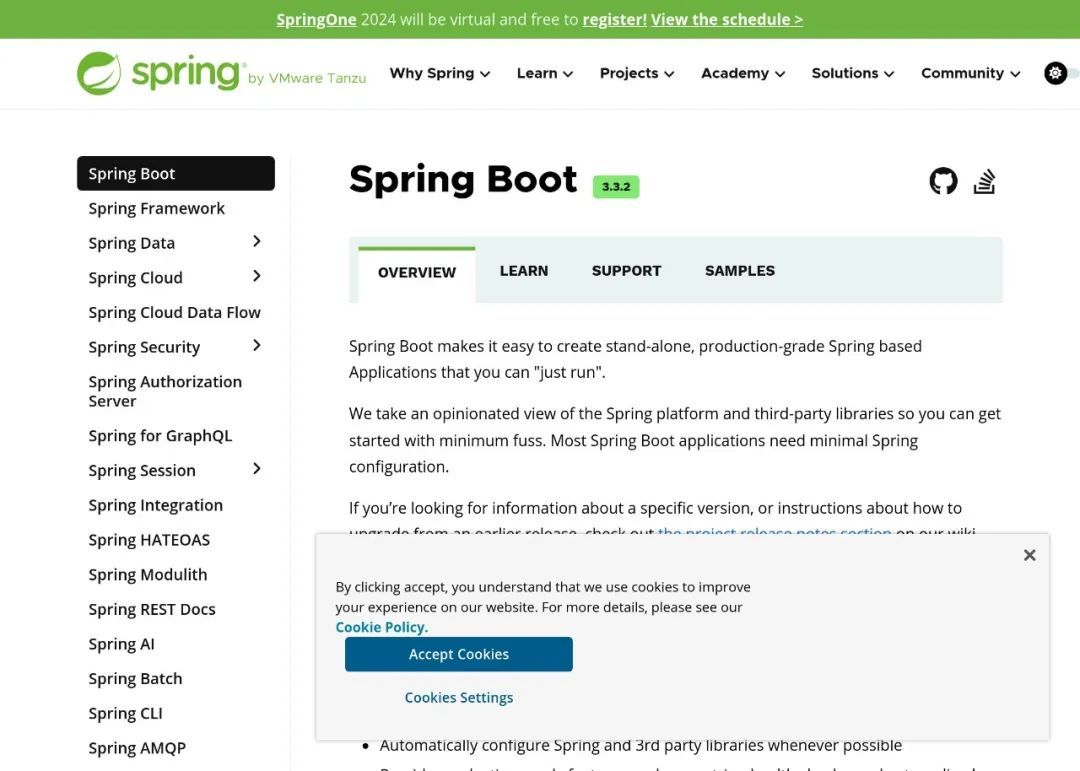This screenshot has height=771, width=1080.
Task: Switch to the Learn tab
Action: pyautogui.click(x=523, y=271)
